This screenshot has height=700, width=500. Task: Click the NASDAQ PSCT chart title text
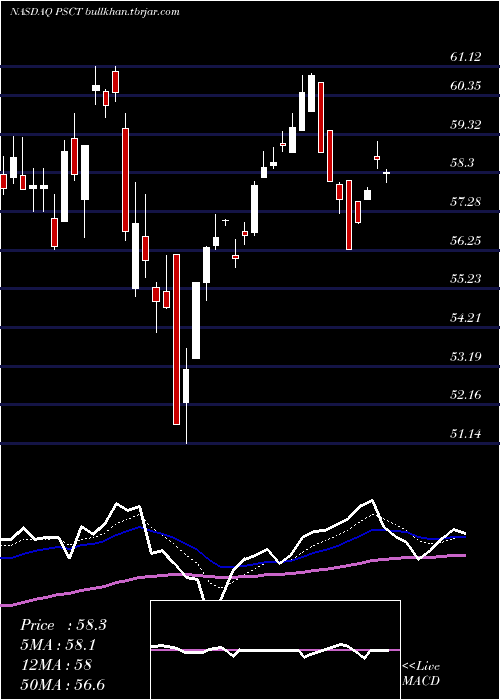click(95, 12)
